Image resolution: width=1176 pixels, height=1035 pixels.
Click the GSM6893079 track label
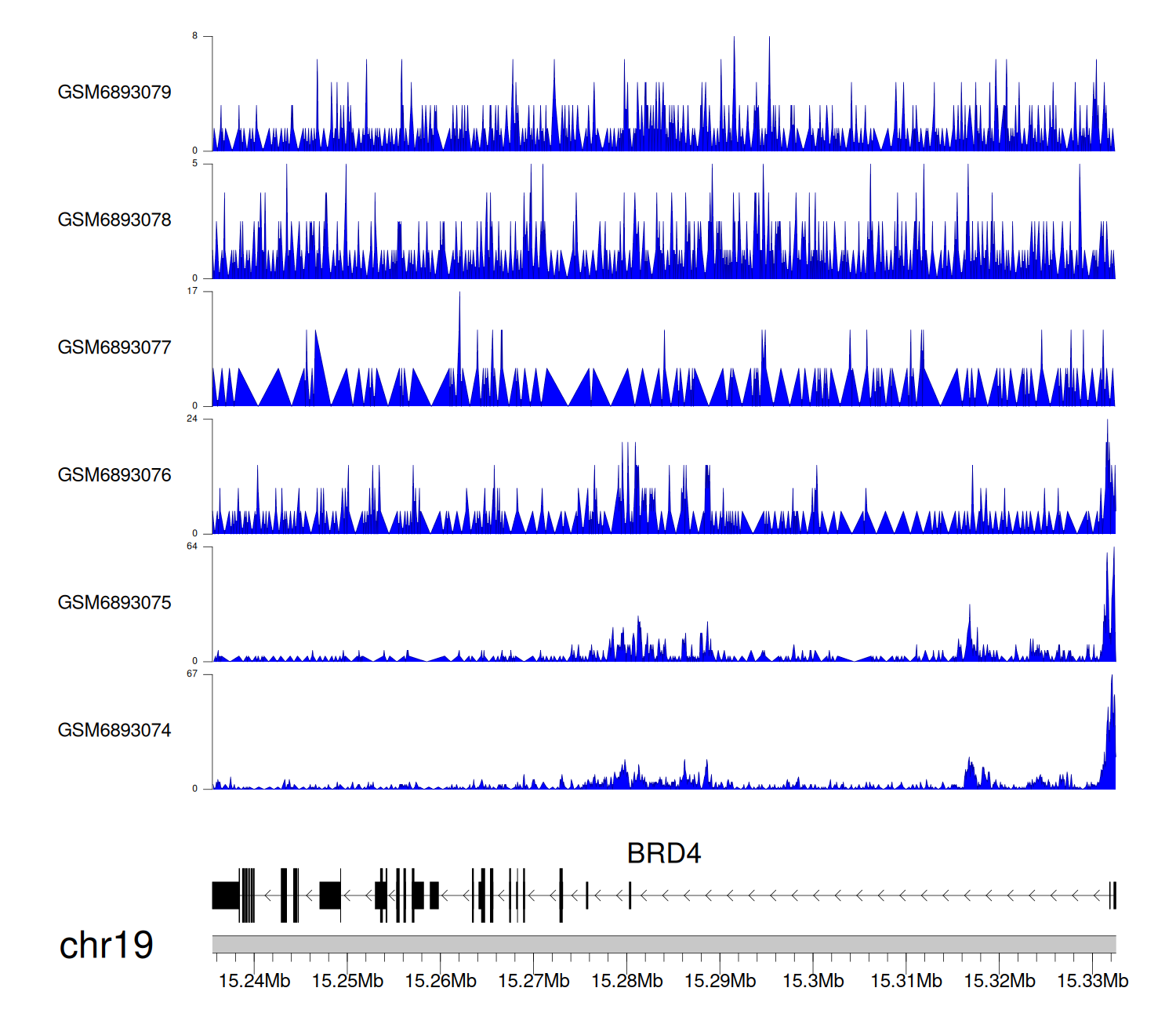pos(114,93)
